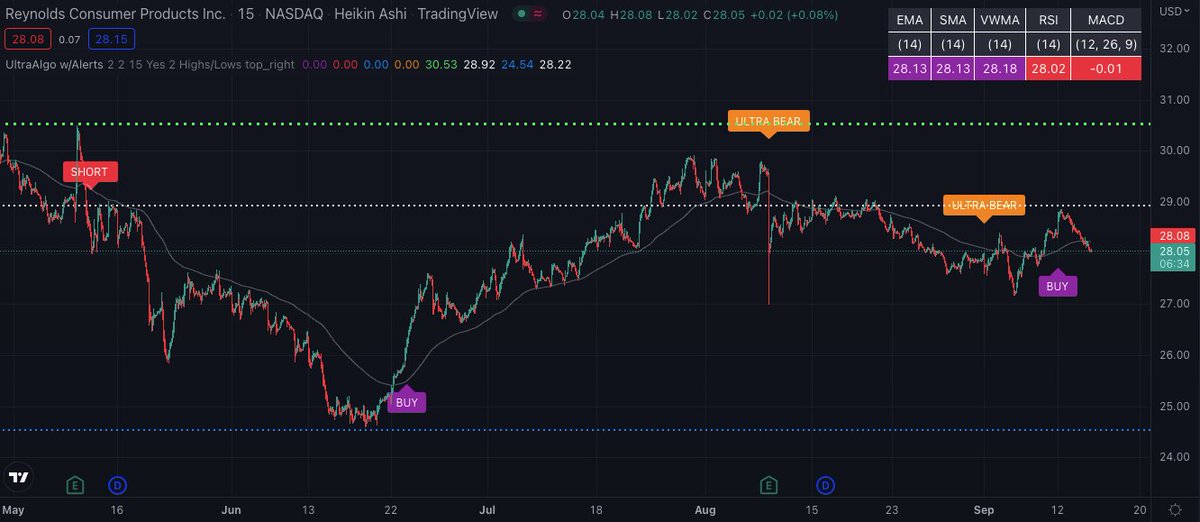Click the Jun label on time axis
The width and height of the screenshot is (1200, 522).
pyautogui.click(x=232, y=509)
